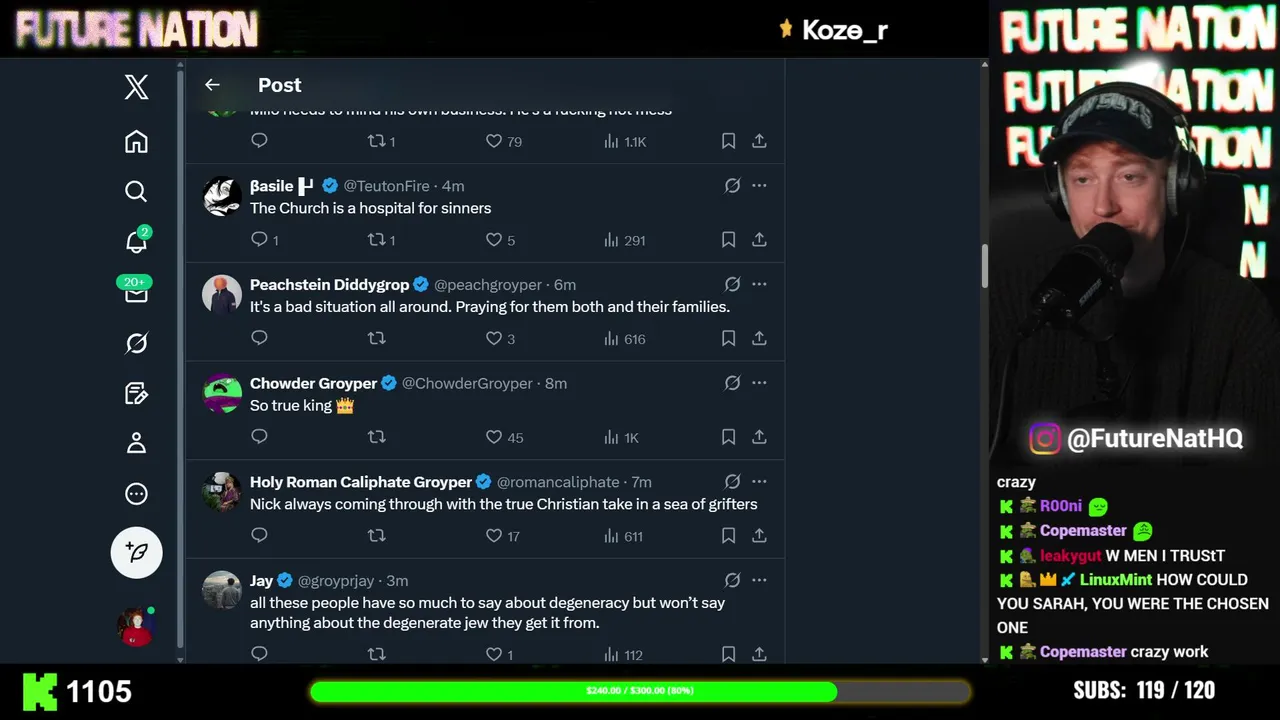This screenshot has height=720, width=1280.
Task: Open notifications bell icon
Action: 136,242
